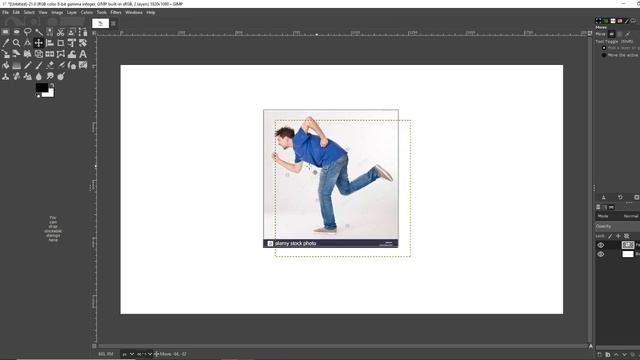
Task: Open the px unit dropdown in status bar
Action: coord(127,354)
